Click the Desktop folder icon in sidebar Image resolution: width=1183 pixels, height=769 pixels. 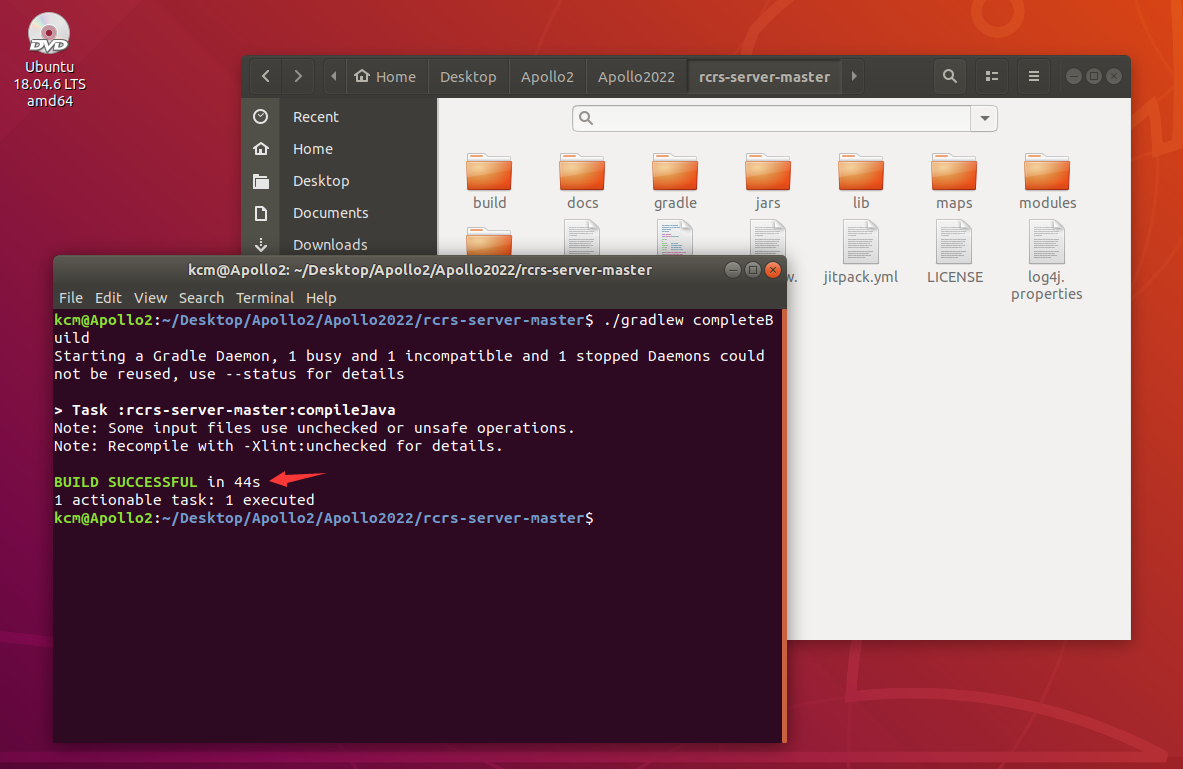pos(261,181)
